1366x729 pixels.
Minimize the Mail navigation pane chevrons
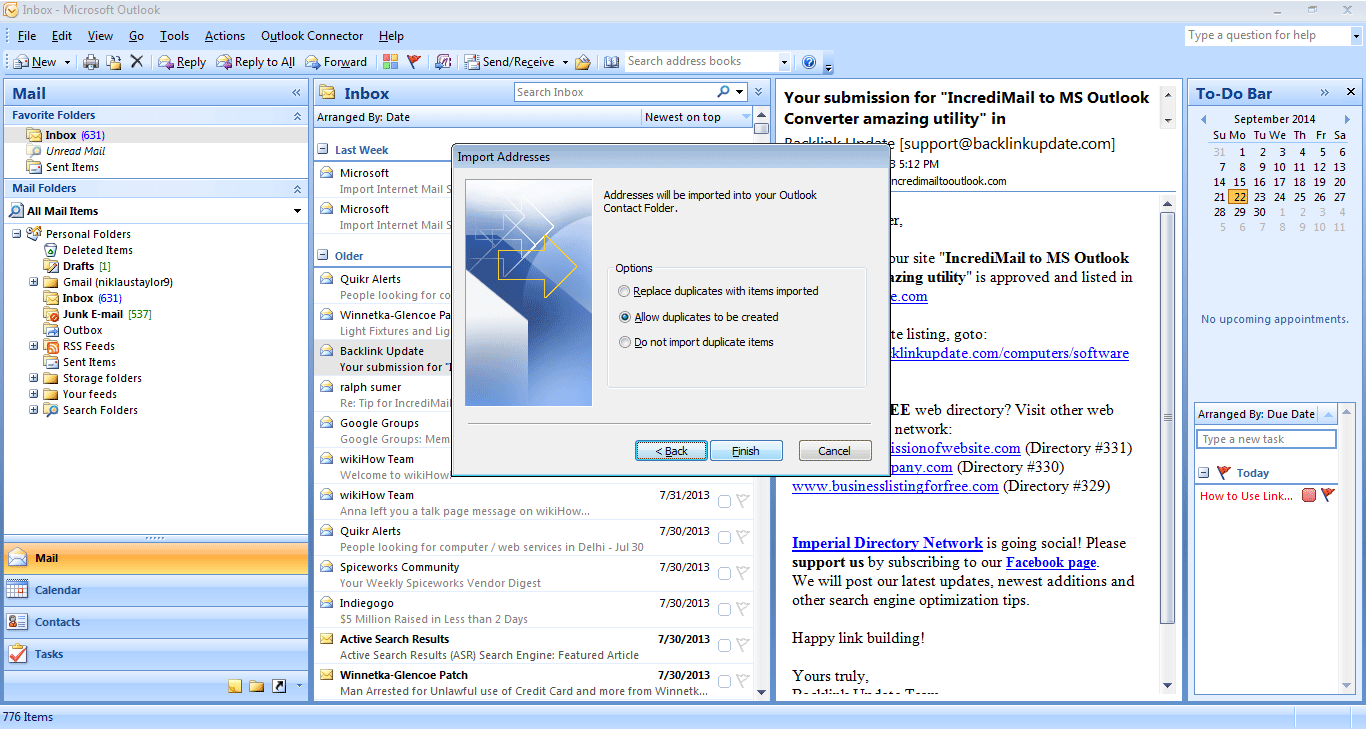pos(296,93)
